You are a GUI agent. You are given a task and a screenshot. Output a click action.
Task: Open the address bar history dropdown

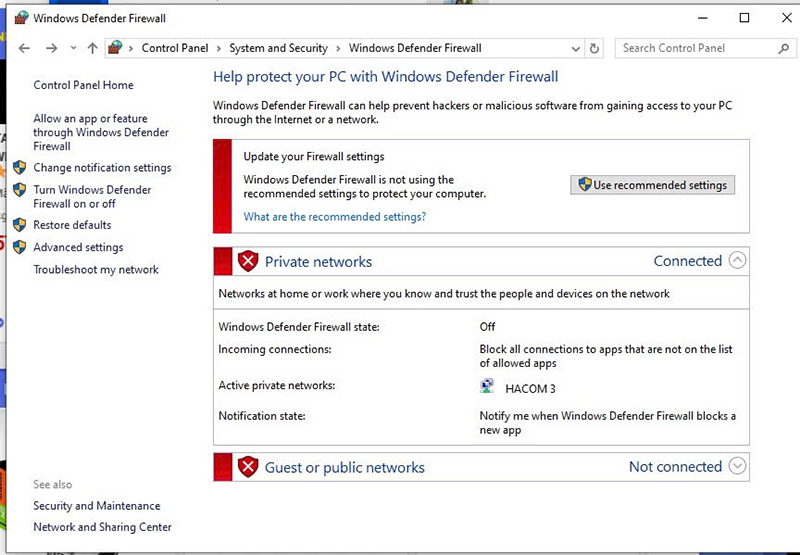coord(576,49)
